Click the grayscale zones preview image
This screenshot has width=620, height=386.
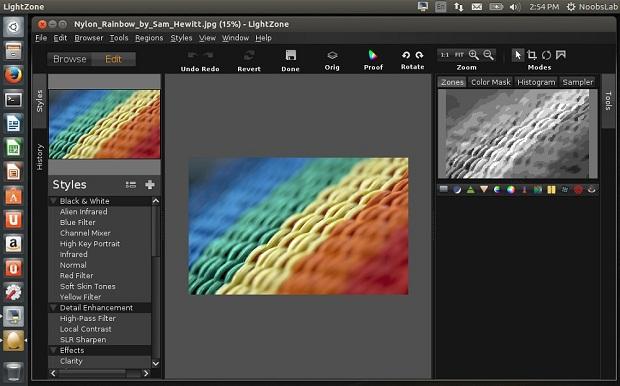click(517, 134)
